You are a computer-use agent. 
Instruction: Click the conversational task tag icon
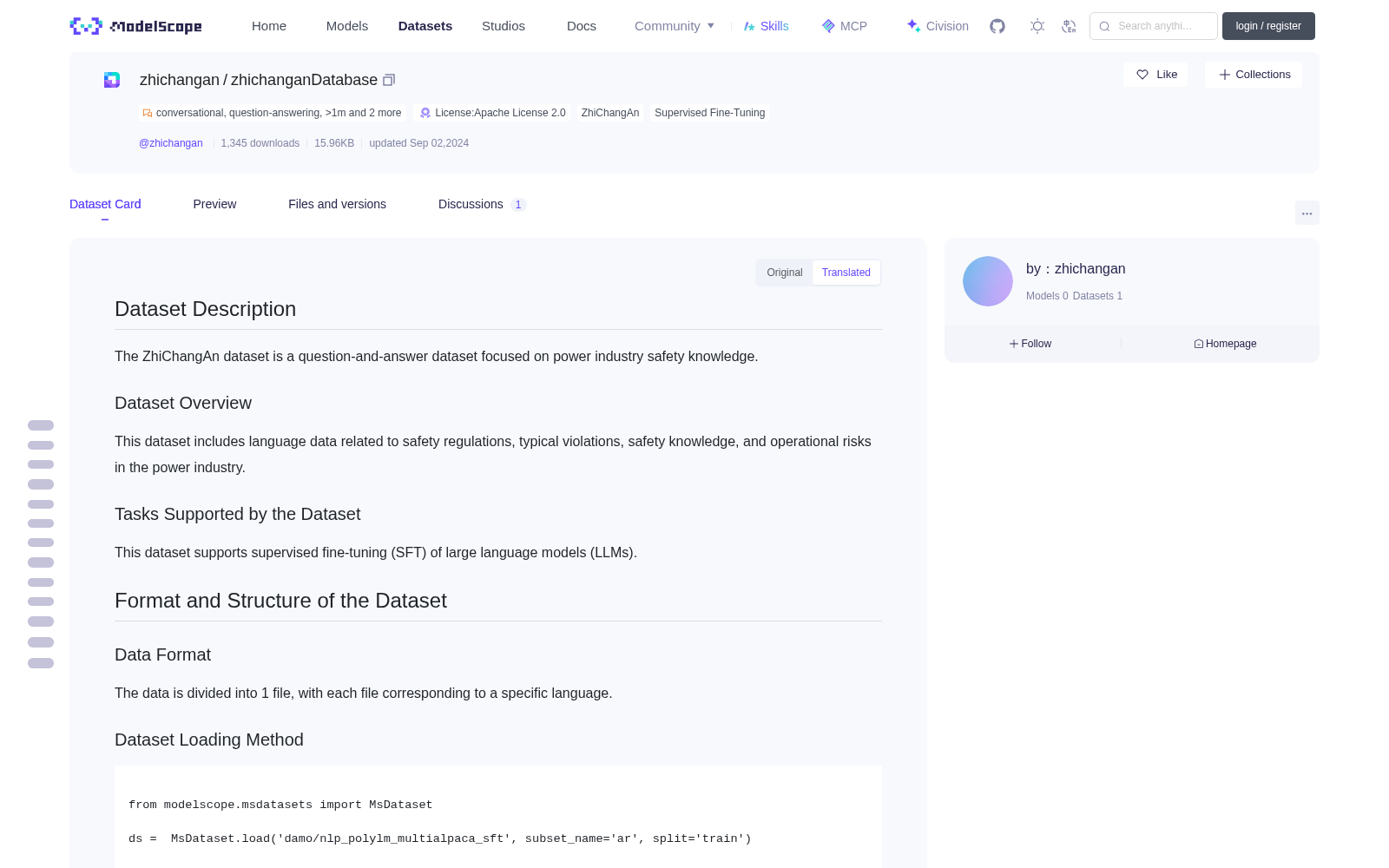pyautogui.click(x=148, y=113)
